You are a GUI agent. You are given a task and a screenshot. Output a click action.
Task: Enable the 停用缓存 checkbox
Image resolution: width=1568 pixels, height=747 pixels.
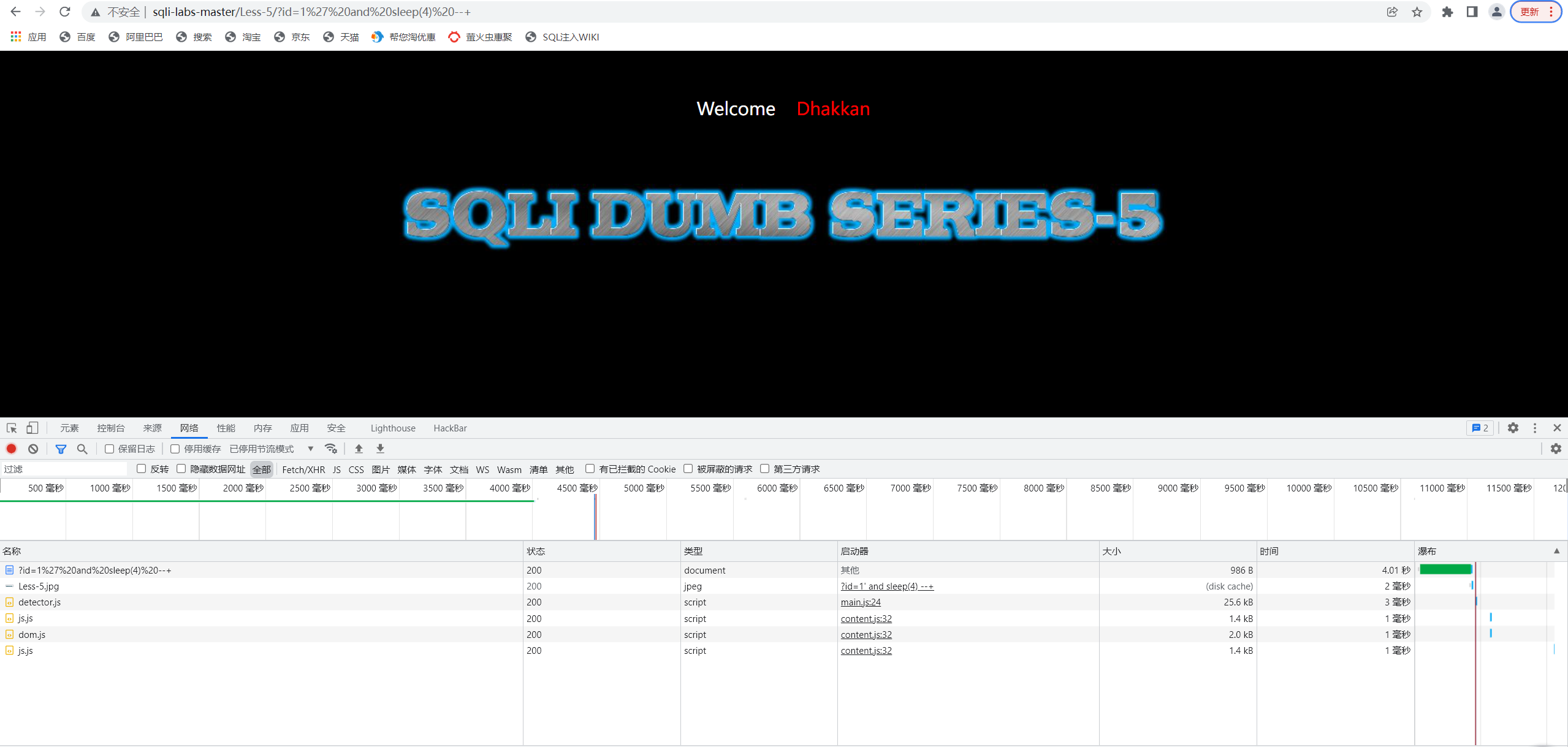pyautogui.click(x=175, y=449)
